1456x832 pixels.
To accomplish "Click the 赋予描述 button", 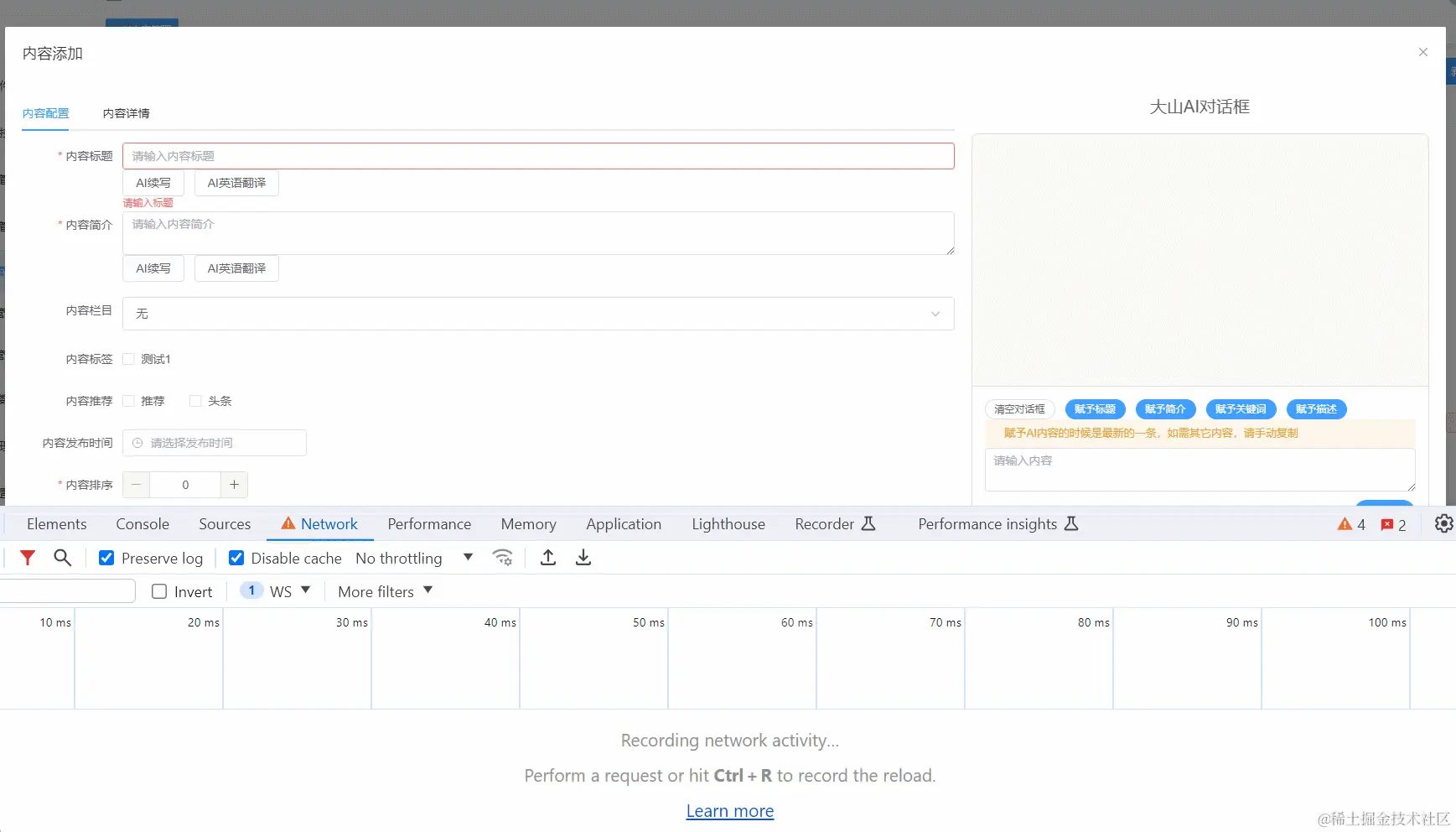I will 1316,409.
